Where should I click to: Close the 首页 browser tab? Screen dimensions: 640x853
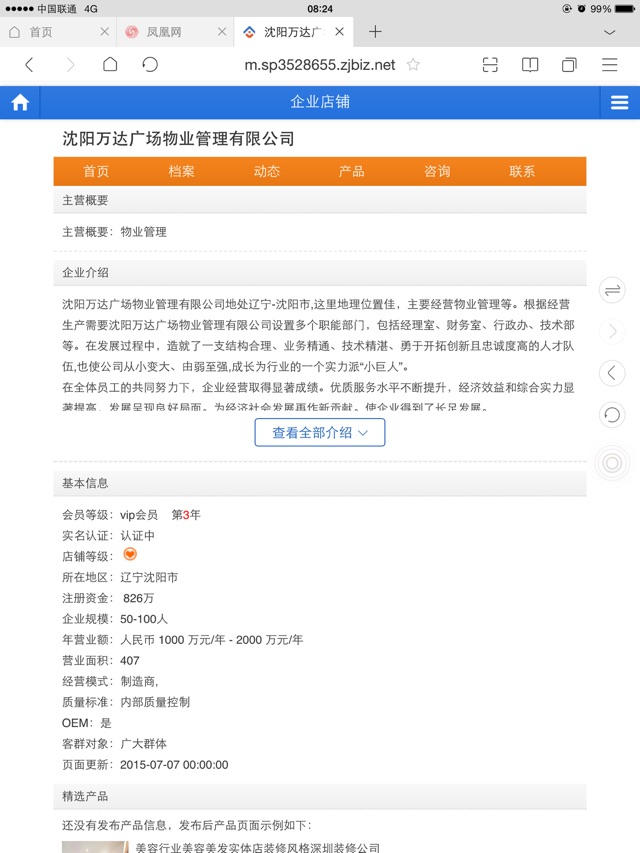coord(104,32)
